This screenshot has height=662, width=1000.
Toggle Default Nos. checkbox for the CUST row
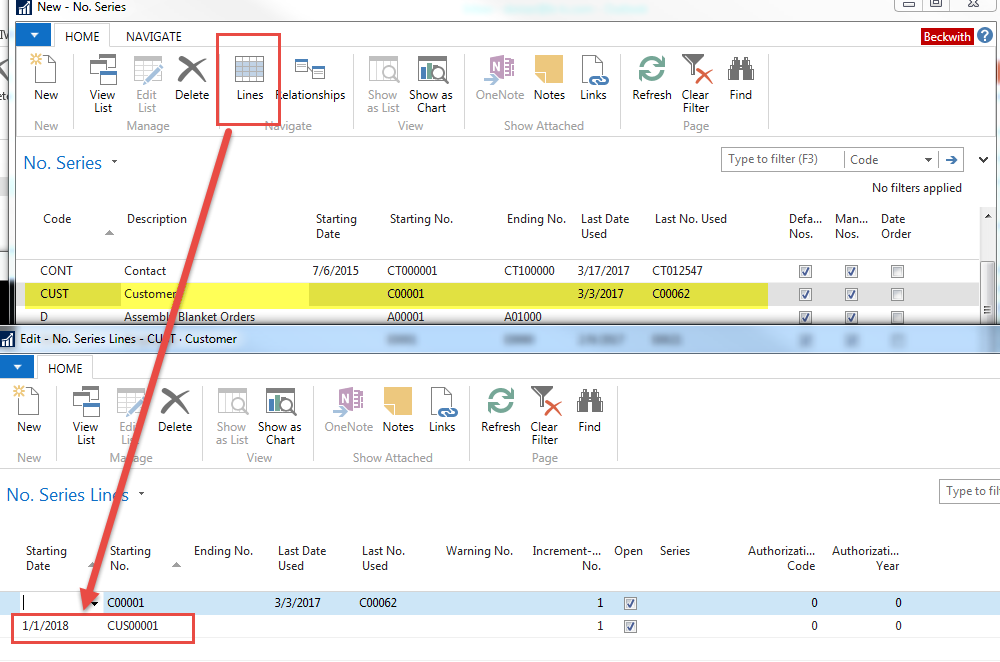805,295
